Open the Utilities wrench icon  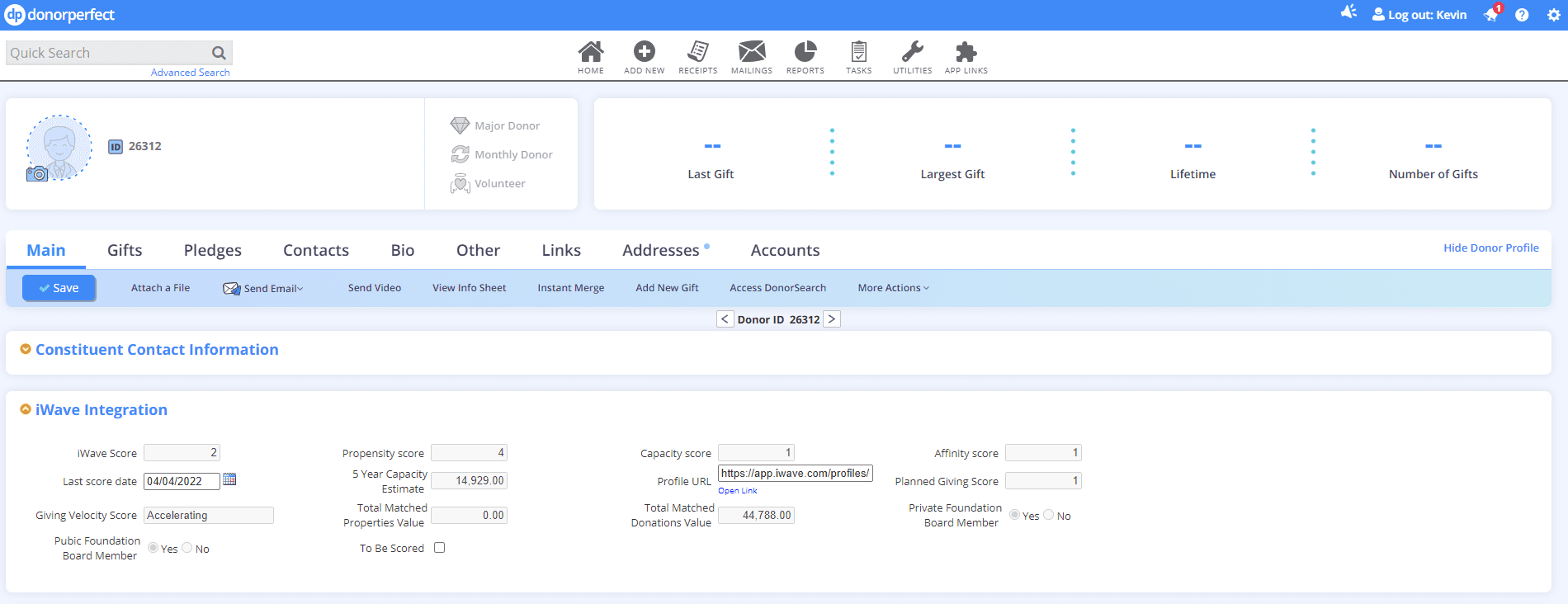(x=913, y=51)
